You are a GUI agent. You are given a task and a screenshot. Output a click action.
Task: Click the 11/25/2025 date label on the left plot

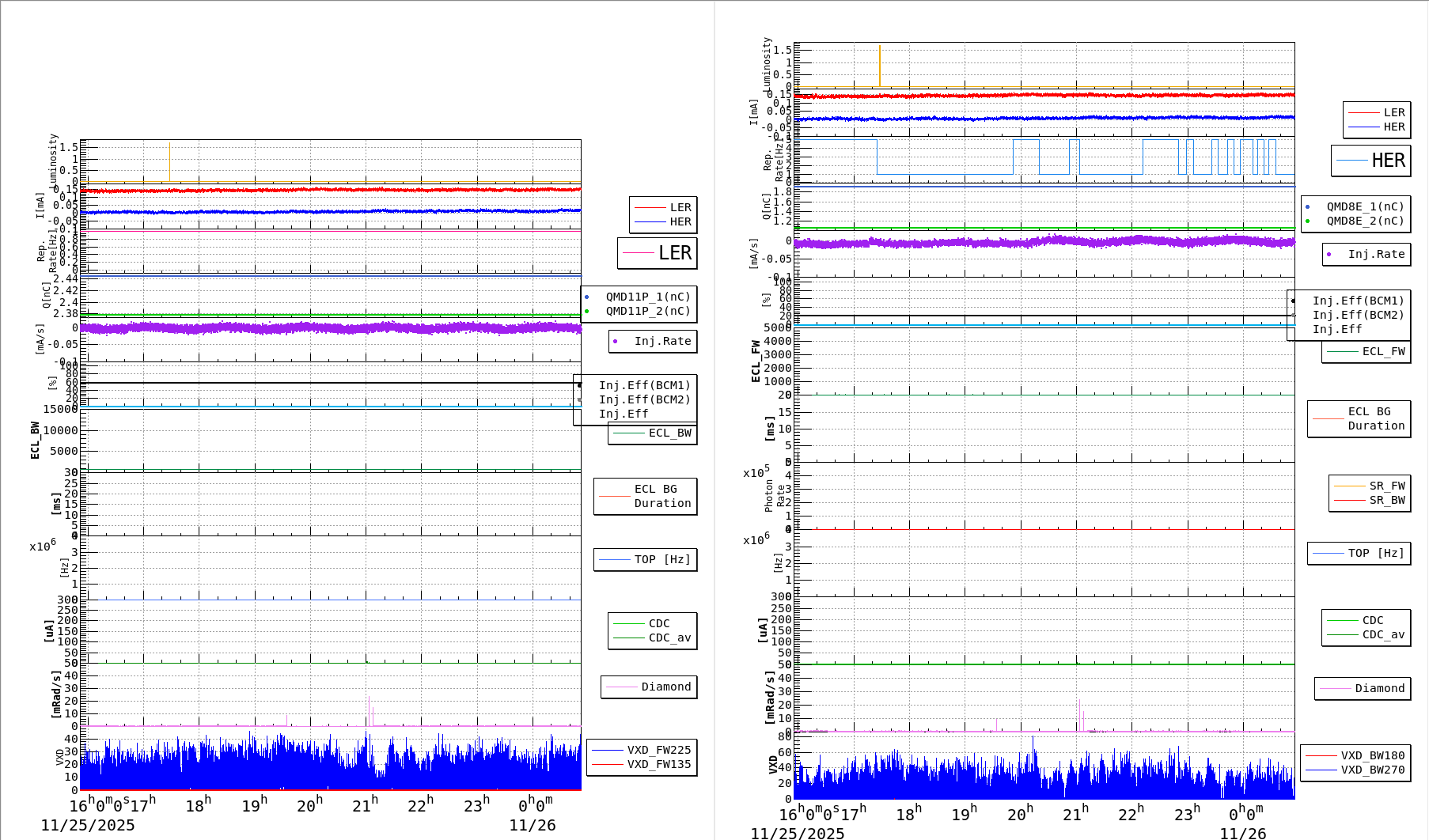point(89,825)
